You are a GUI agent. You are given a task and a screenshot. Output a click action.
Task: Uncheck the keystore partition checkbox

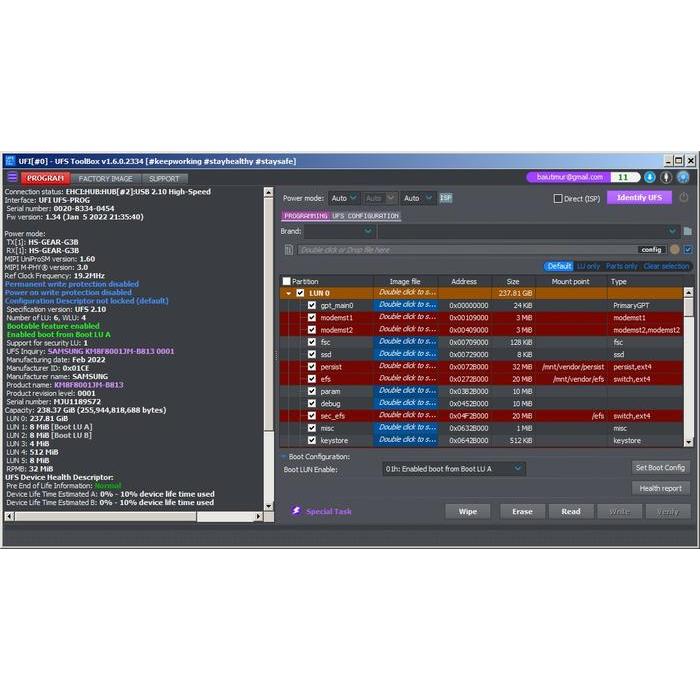coord(312,440)
